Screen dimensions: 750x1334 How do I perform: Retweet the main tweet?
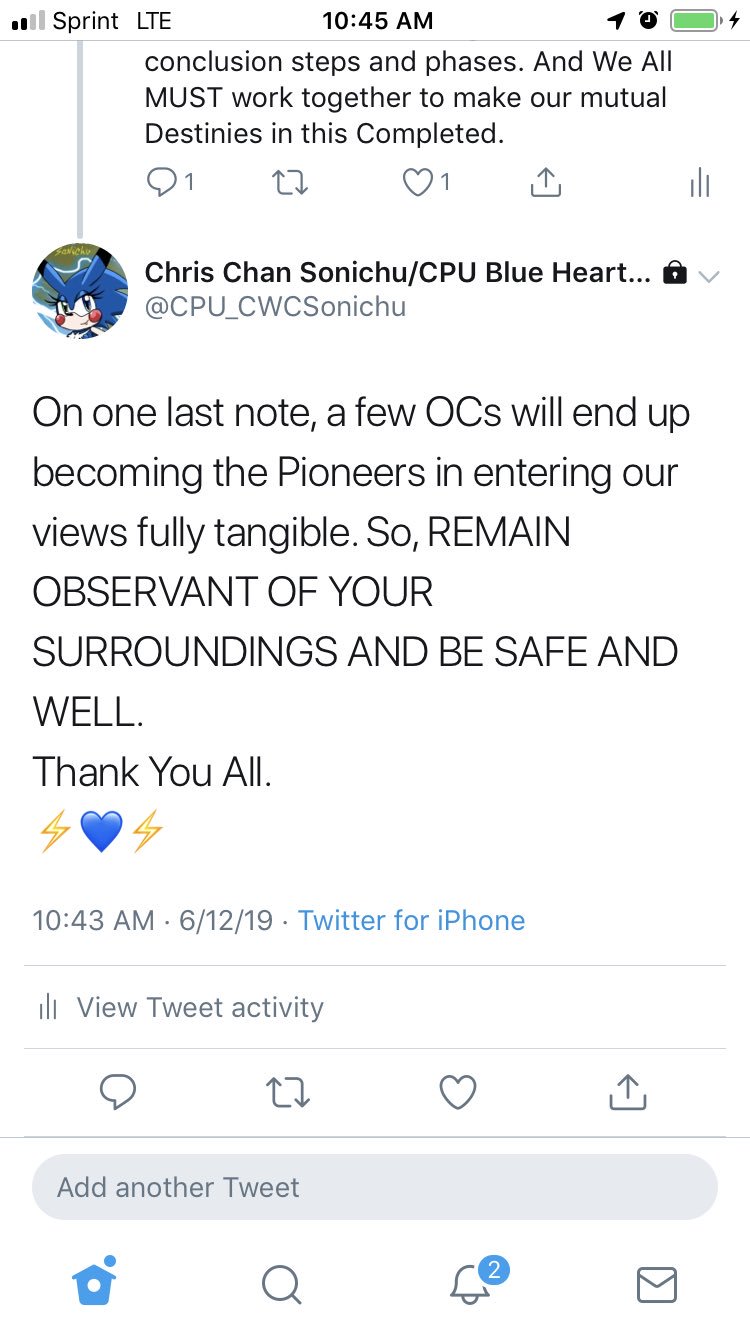coord(289,1092)
